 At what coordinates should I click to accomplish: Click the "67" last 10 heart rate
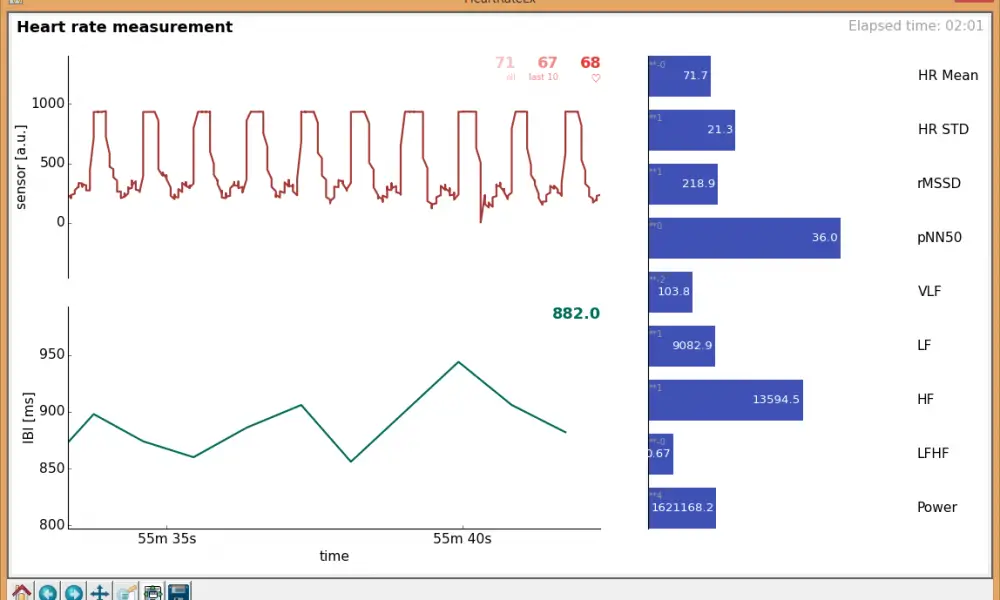(x=547, y=62)
